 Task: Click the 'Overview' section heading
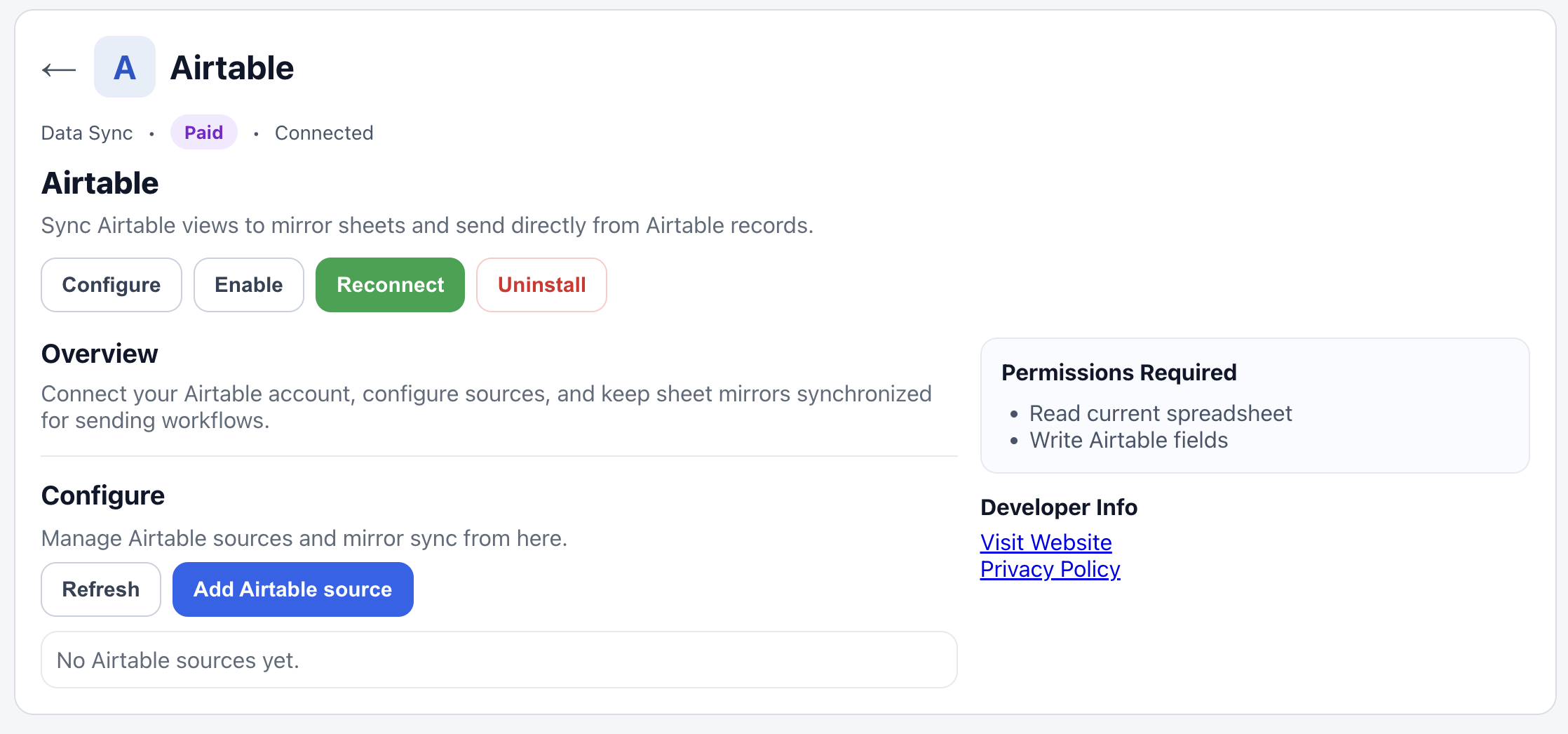[x=100, y=354]
